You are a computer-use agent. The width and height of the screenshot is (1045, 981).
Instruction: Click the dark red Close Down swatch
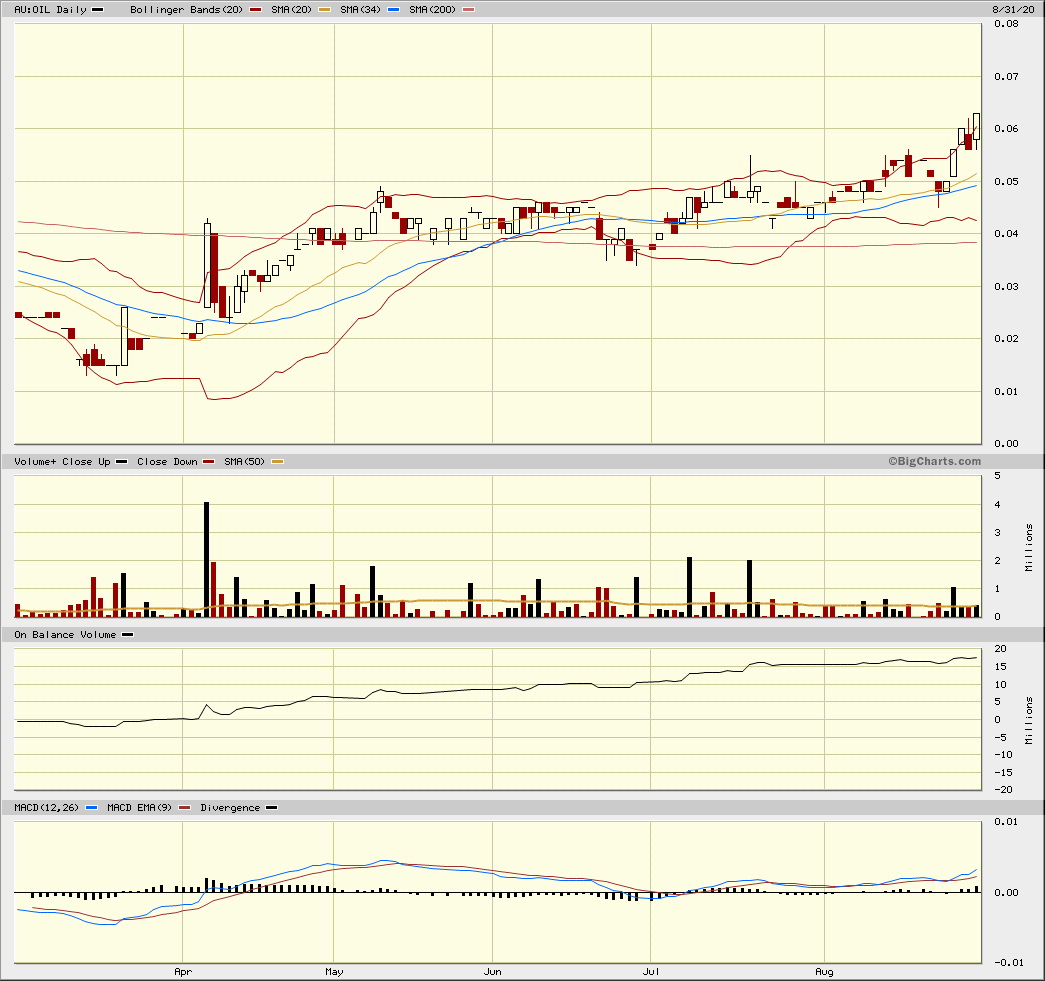[x=209, y=461]
